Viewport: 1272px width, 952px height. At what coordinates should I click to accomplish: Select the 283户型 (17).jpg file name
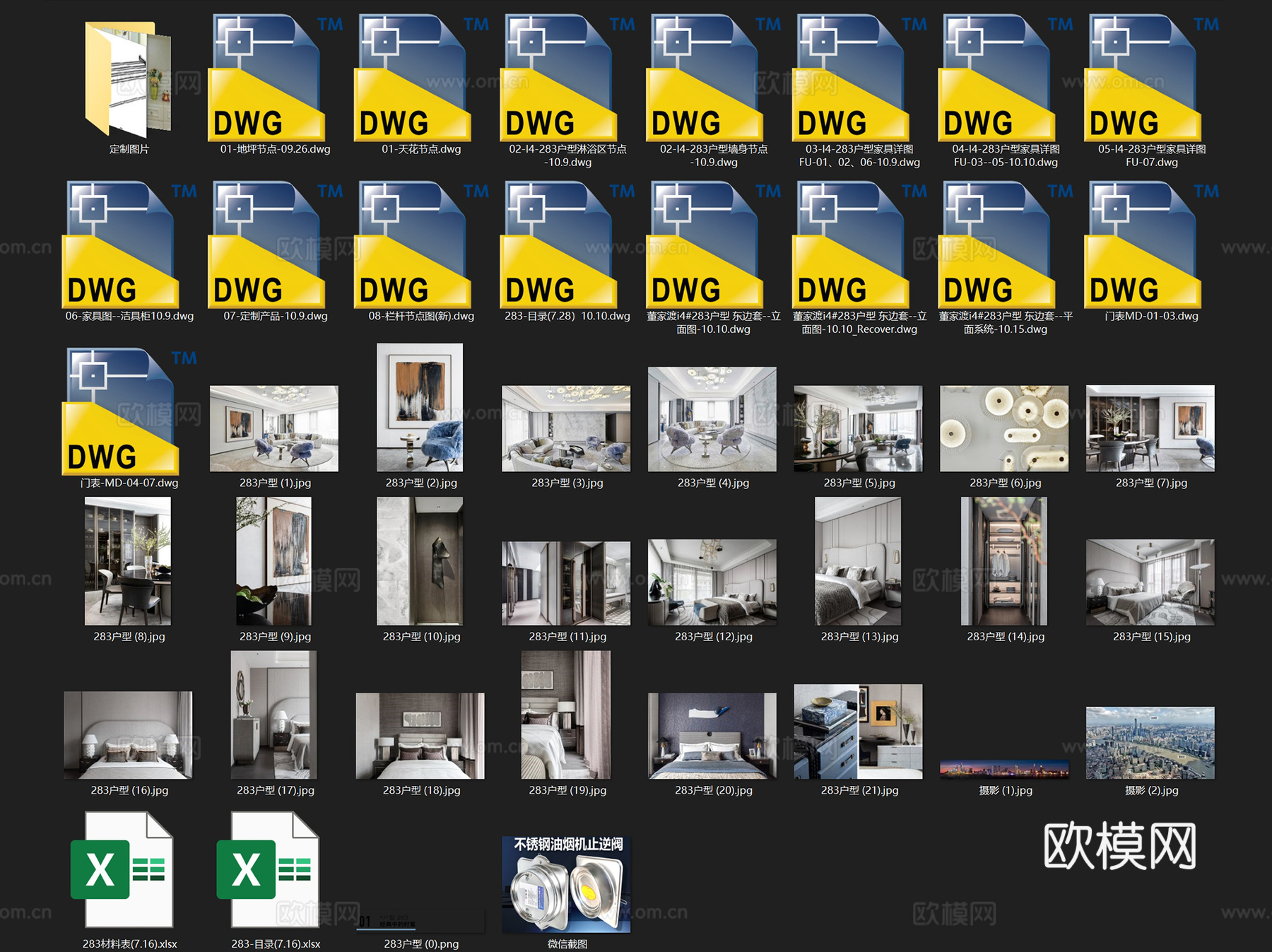[x=276, y=790]
